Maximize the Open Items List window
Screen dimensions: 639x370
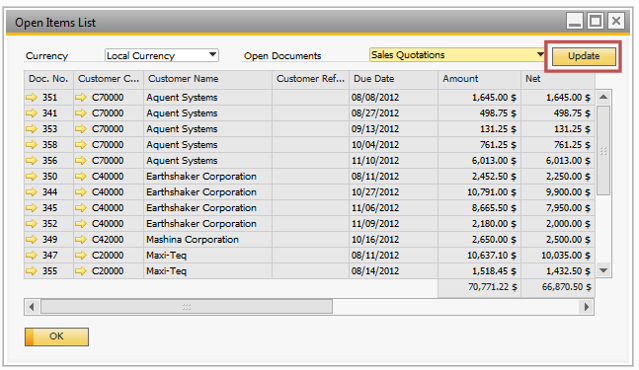(x=595, y=21)
